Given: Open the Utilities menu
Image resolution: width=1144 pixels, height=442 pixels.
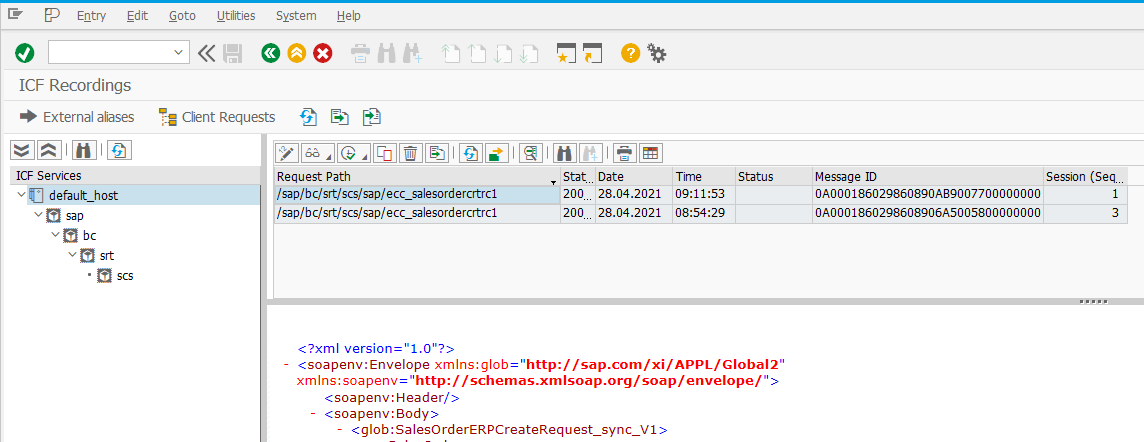Looking at the screenshot, I should pos(236,16).
